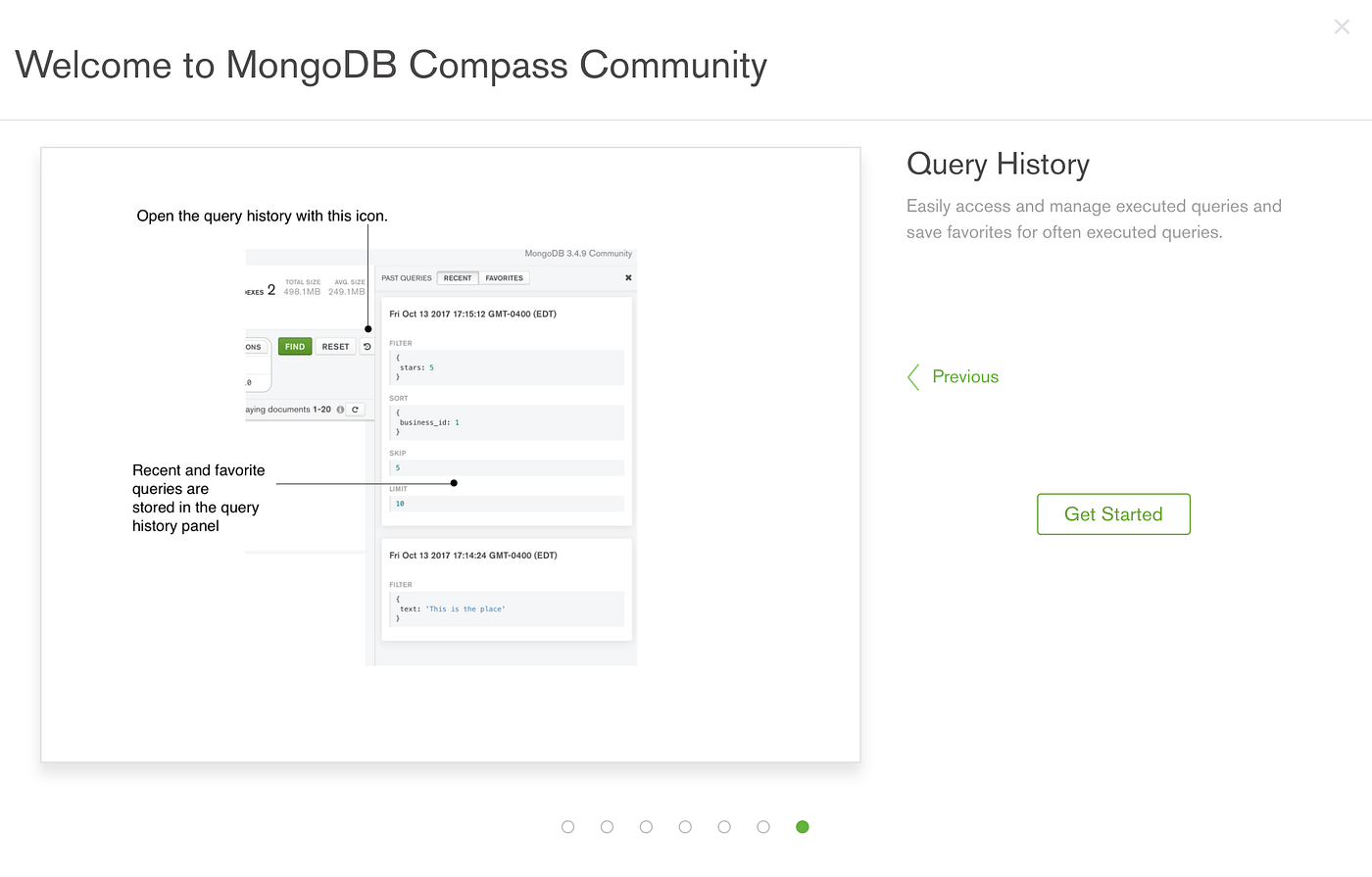Click the SORT field showing business_id: 1
The width and height of the screenshot is (1372, 877).
pos(507,421)
